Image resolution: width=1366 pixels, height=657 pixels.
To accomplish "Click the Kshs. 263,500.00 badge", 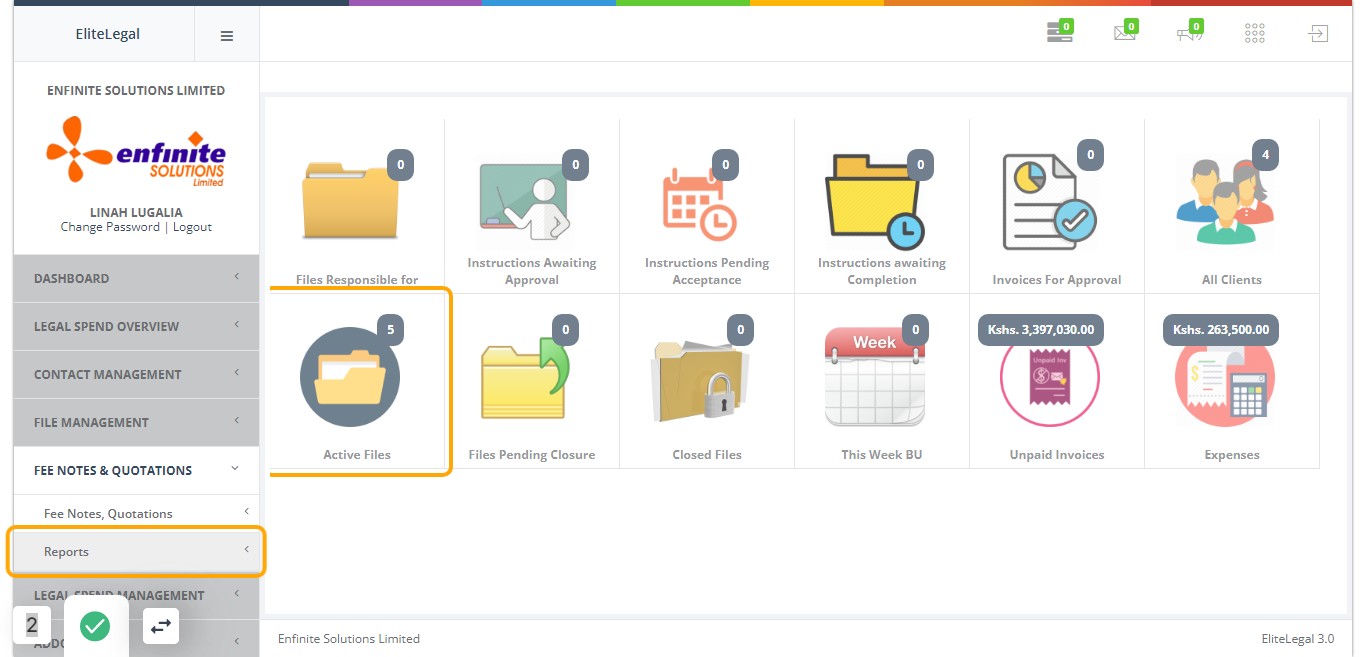I will click(1221, 330).
